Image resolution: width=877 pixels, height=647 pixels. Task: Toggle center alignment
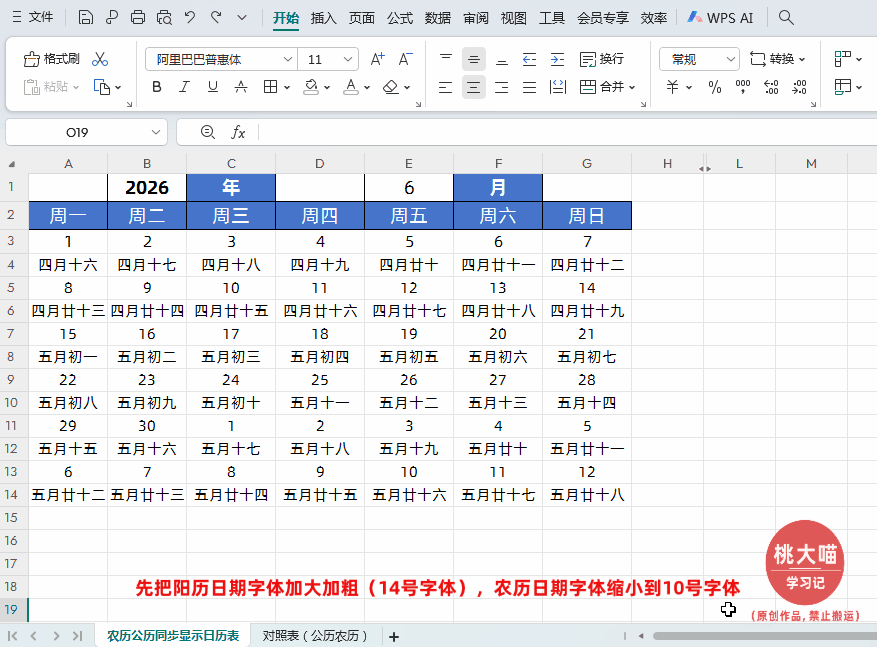pyautogui.click(x=471, y=87)
